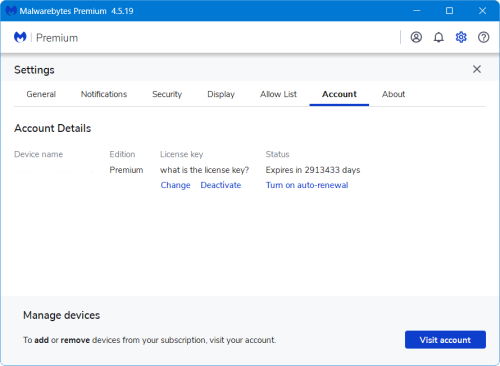The height and width of the screenshot is (366, 500).
Task: Maximize the Malwarebytes window
Action: tap(449, 11)
